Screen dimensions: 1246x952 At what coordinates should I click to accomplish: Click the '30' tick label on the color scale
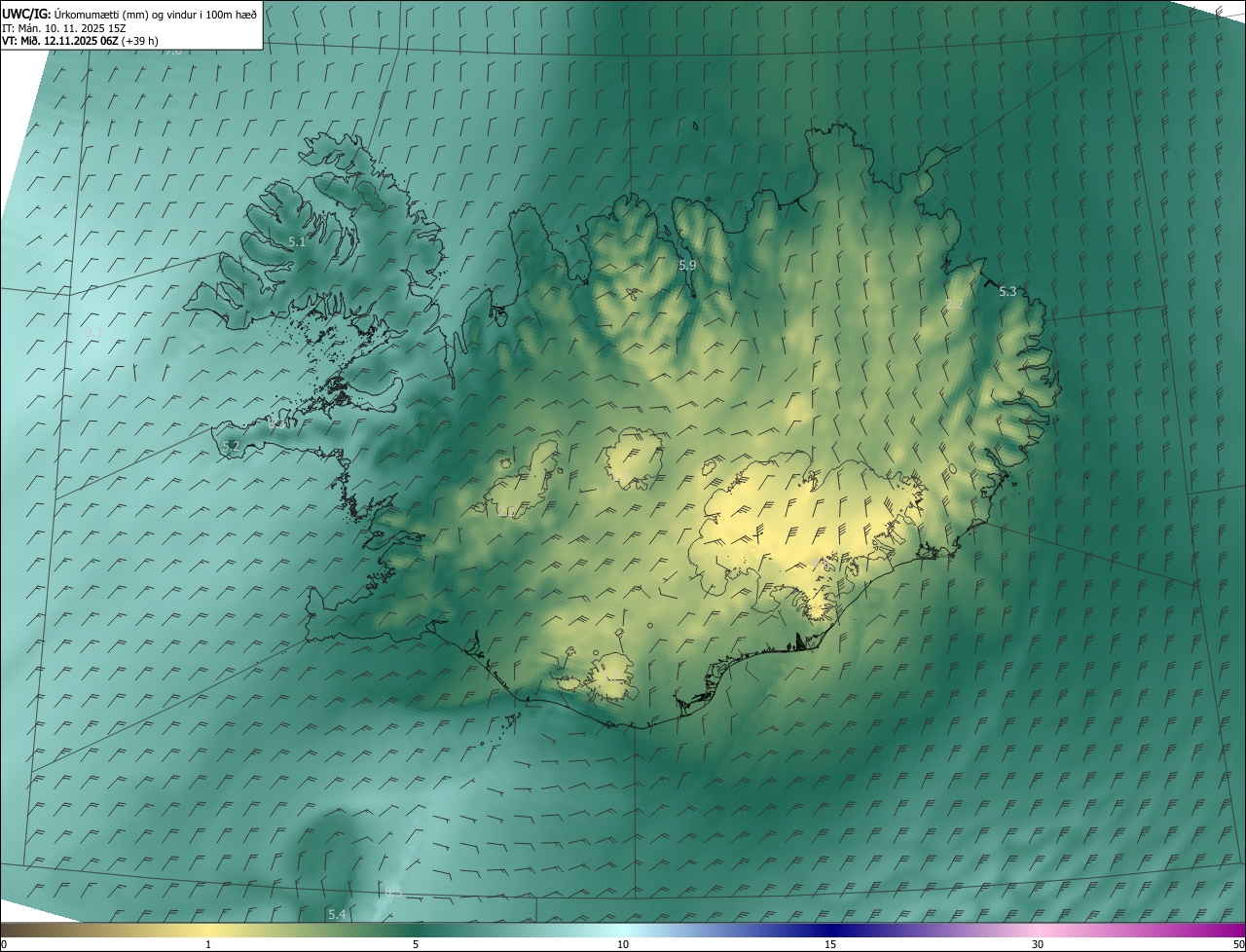(1038, 944)
